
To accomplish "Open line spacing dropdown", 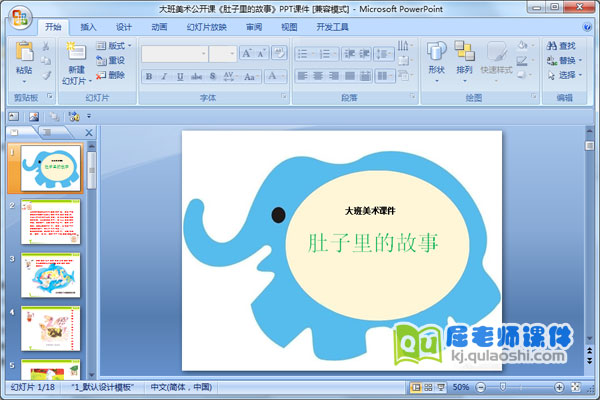I will [x=391, y=54].
